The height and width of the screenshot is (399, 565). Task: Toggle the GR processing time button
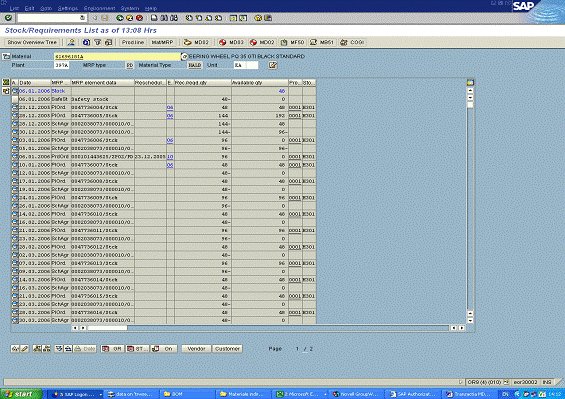pos(112,349)
